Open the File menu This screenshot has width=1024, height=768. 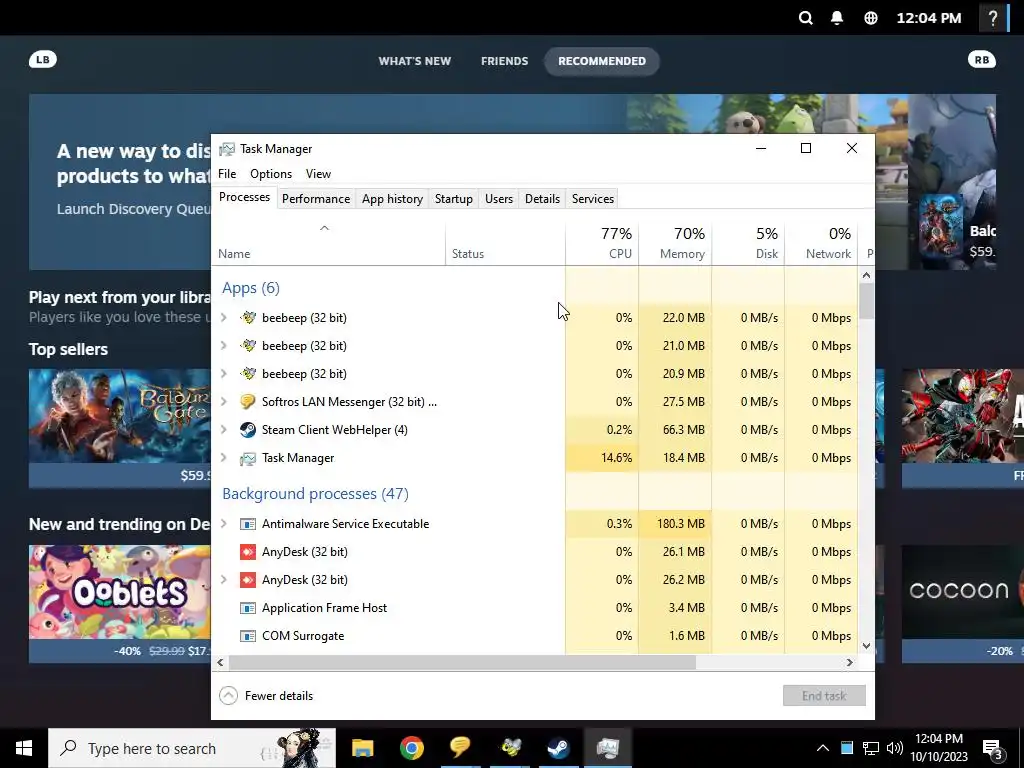pyautogui.click(x=227, y=174)
